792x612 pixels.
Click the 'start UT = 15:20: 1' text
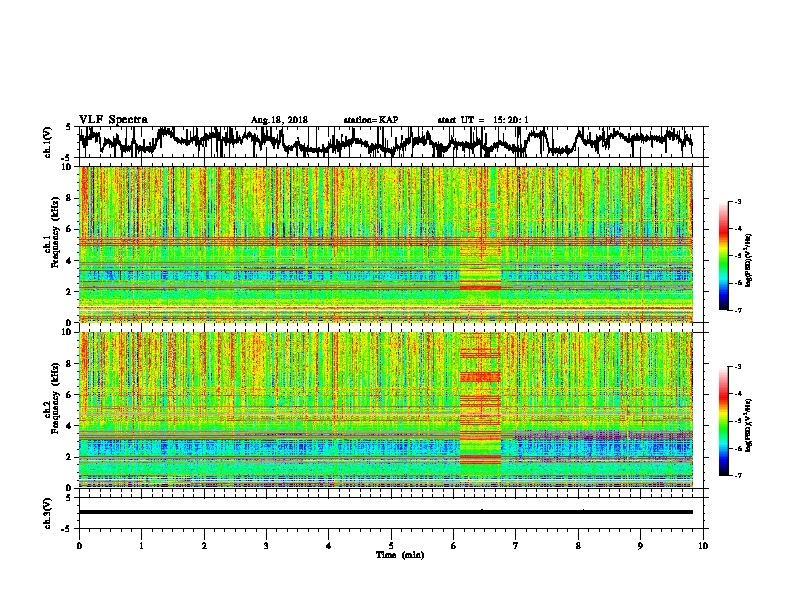click(x=483, y=120)
